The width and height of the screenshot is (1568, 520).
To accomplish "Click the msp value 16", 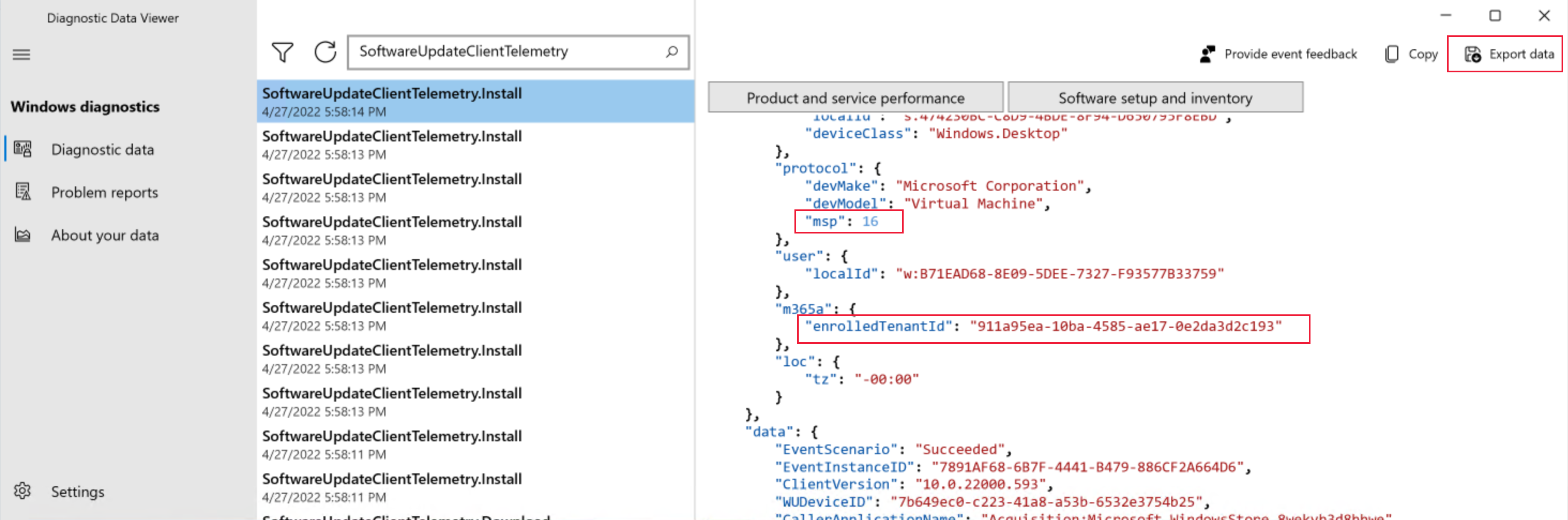I will [x=870, y=222].
